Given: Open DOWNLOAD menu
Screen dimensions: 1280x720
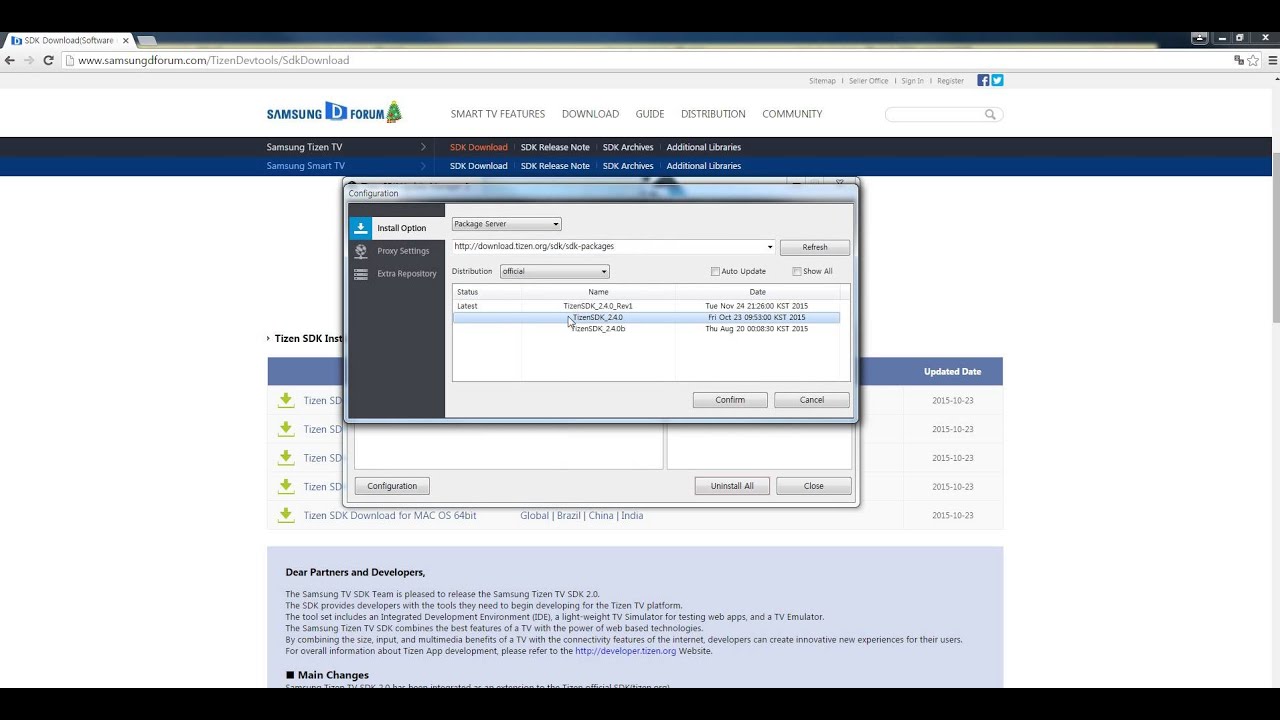Looking at the screenshot, I should [x=590, y=114].
